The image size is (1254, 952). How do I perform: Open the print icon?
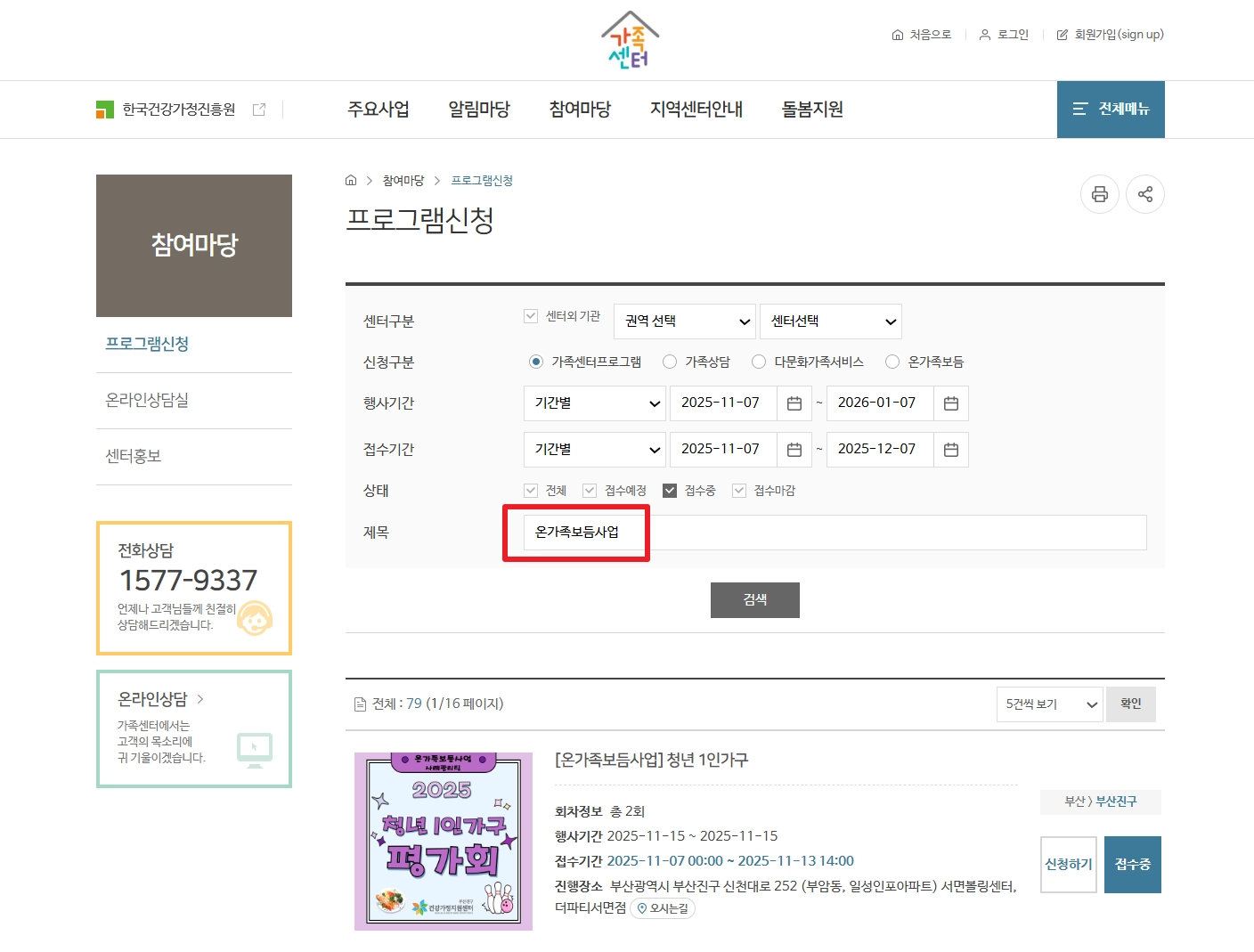click(1100, 194)
